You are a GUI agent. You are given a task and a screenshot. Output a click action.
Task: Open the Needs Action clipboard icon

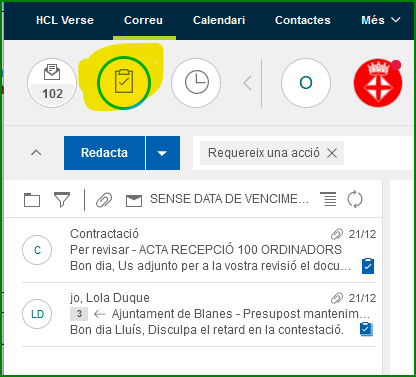click(x=124, y=83)
